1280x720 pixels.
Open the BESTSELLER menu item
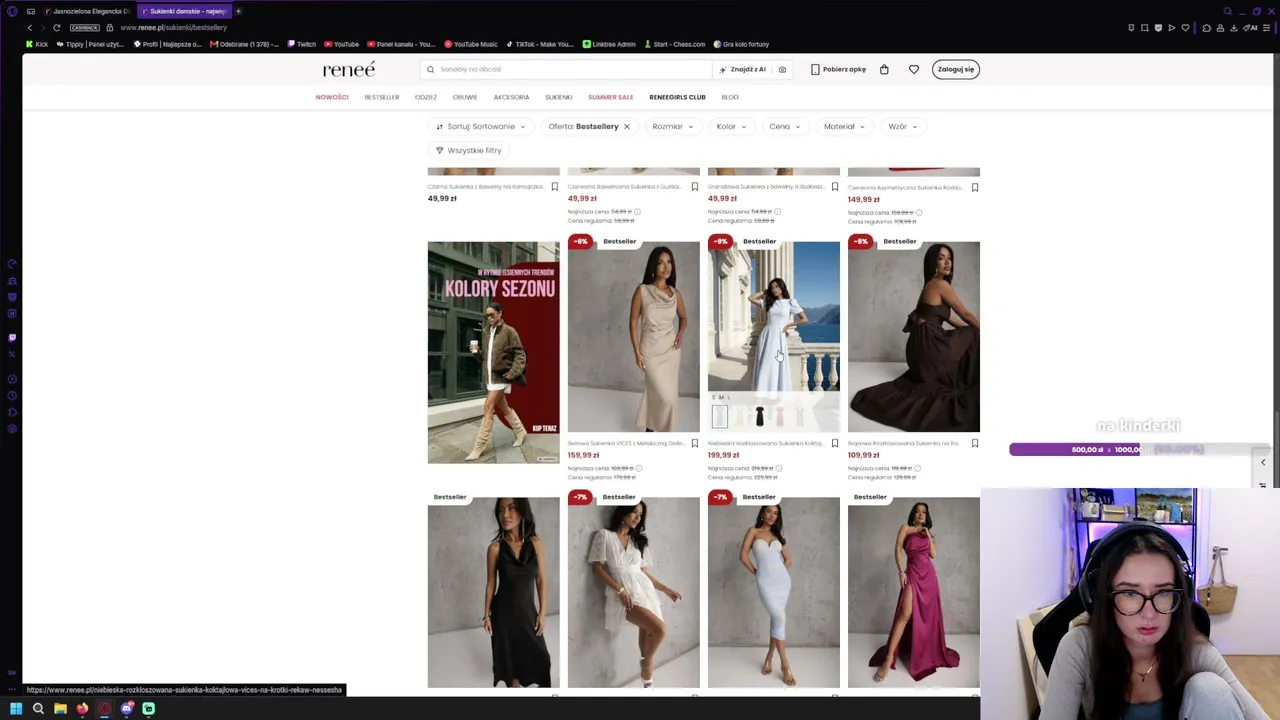point(382,97)
